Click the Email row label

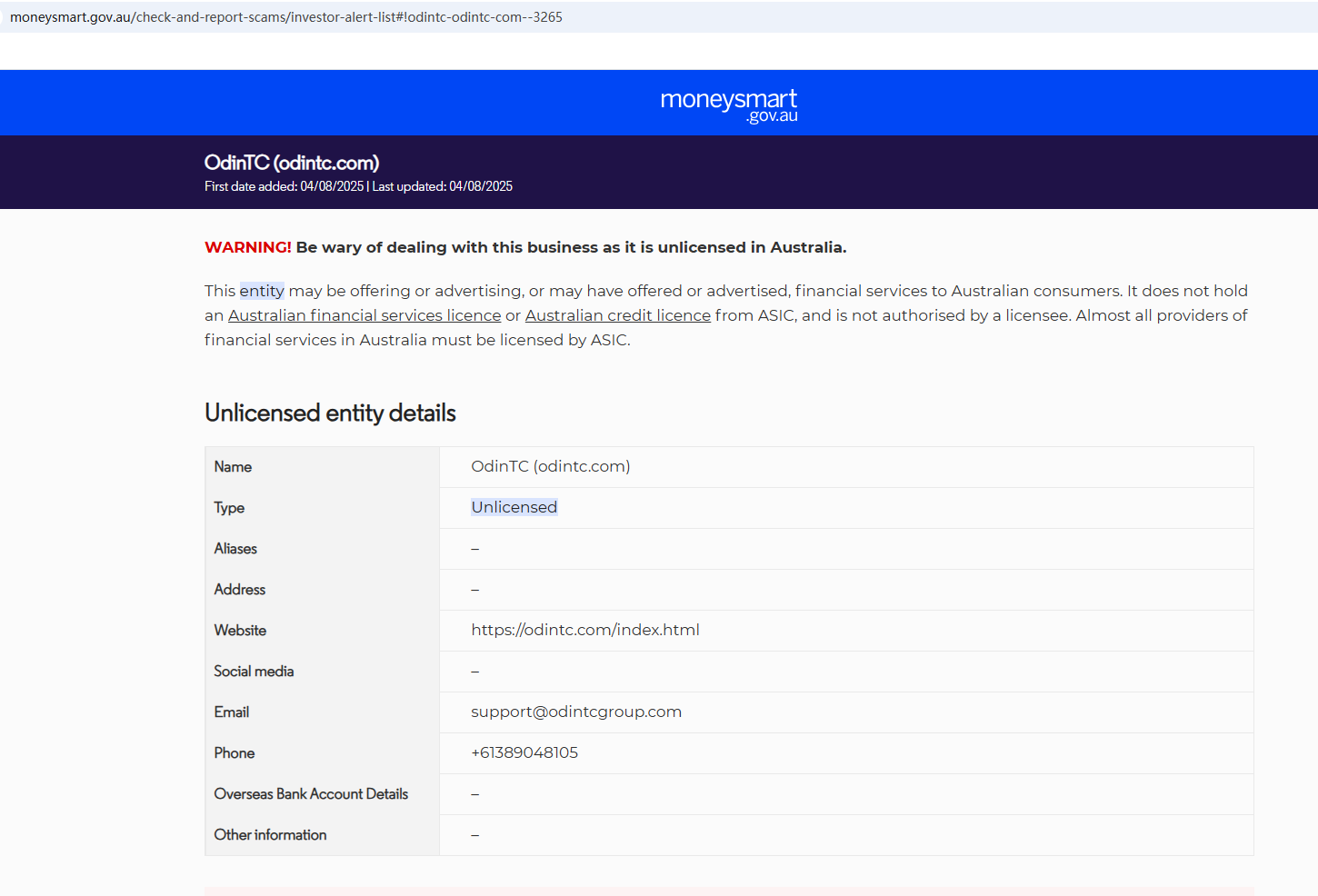(x=232, y=712)
